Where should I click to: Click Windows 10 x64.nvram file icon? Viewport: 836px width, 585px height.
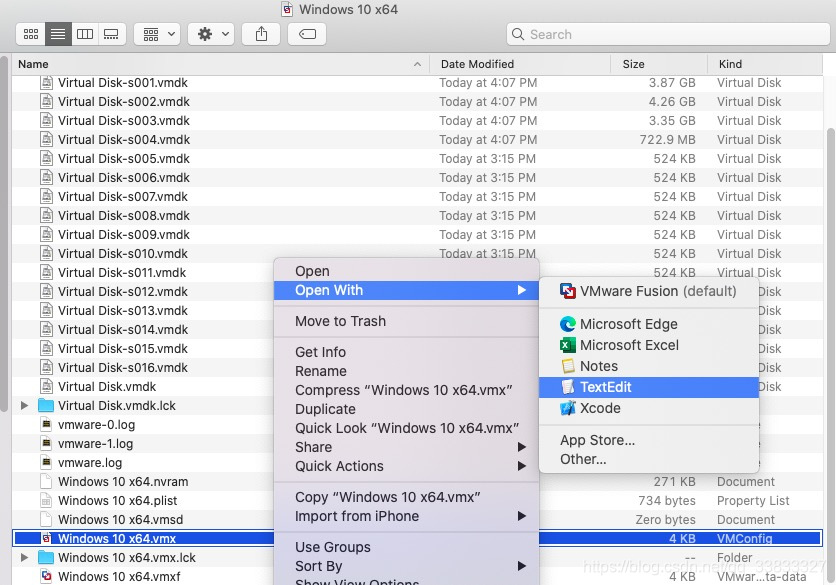[46, 482]
